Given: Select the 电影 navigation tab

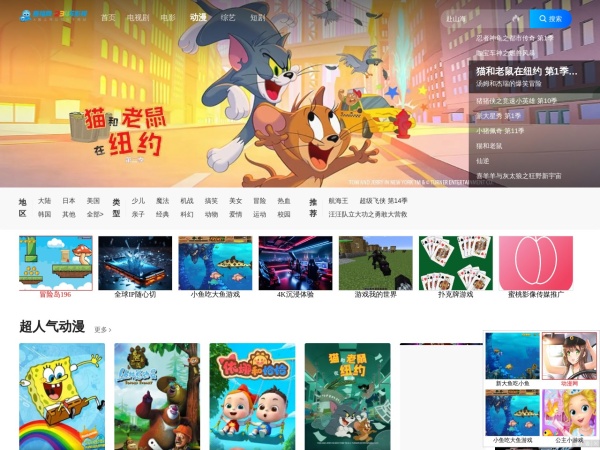Looking at the screenshot, I should 168,18.
